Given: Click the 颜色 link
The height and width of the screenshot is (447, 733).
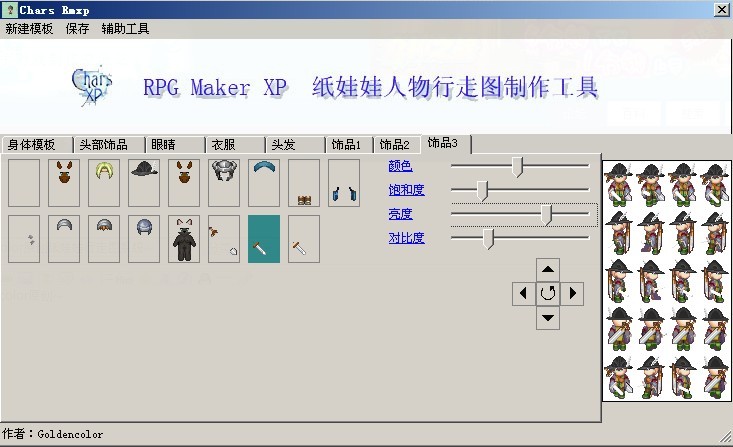Looking at the screenshot, I should pyautogui.click(x=400, y=166).
